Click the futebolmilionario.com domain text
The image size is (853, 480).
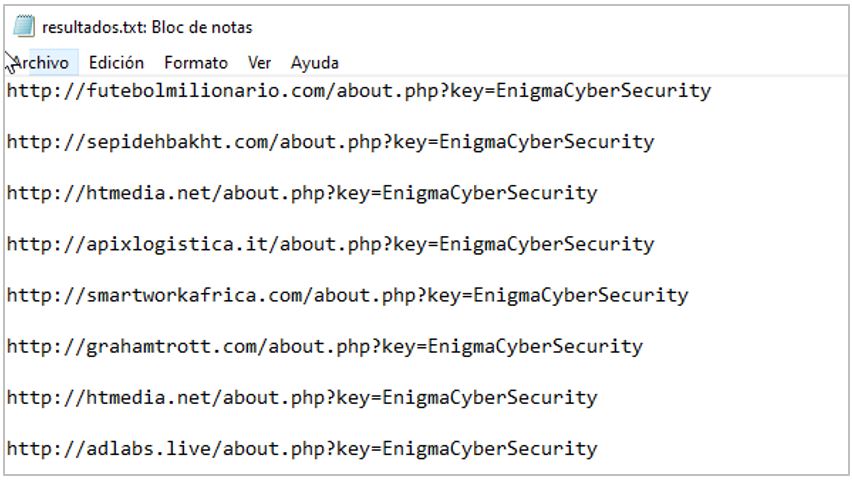[205, 90]
